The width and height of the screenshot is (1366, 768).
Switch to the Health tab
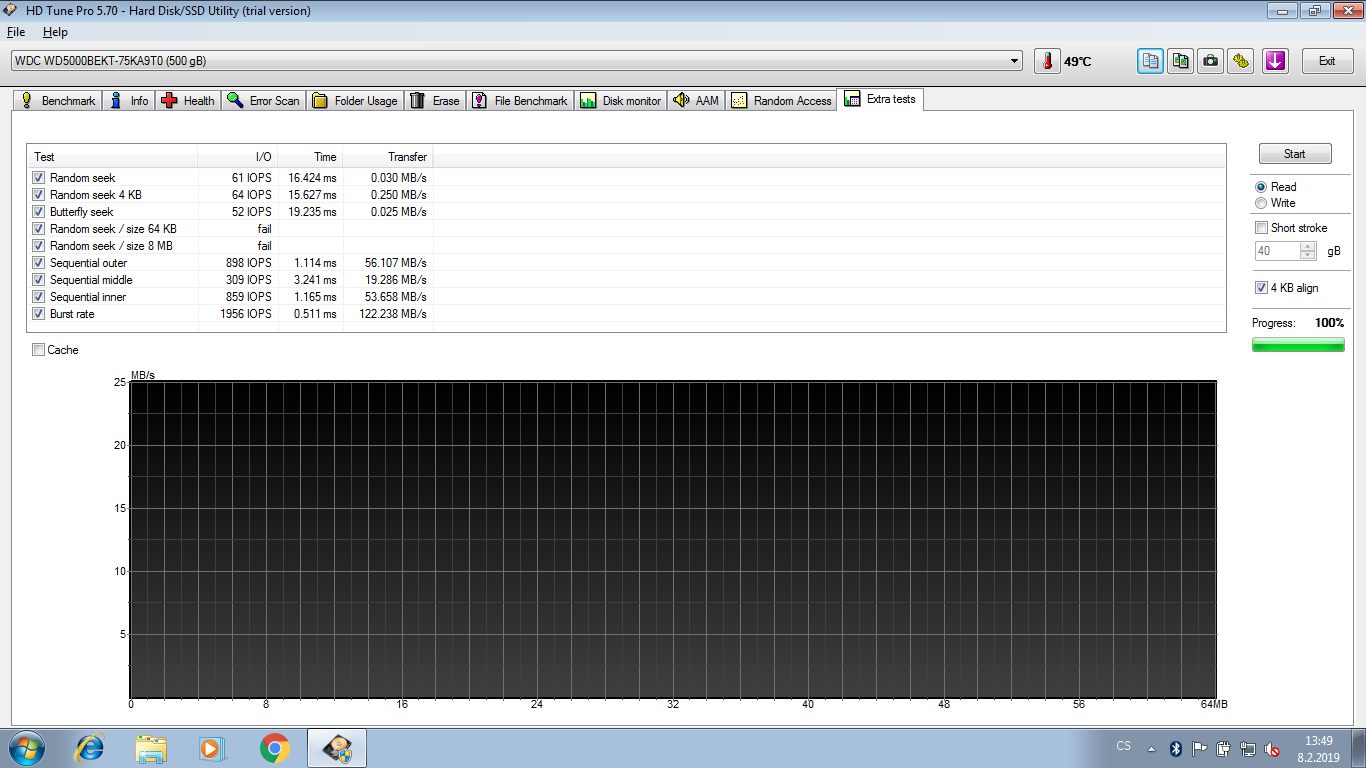188,101
